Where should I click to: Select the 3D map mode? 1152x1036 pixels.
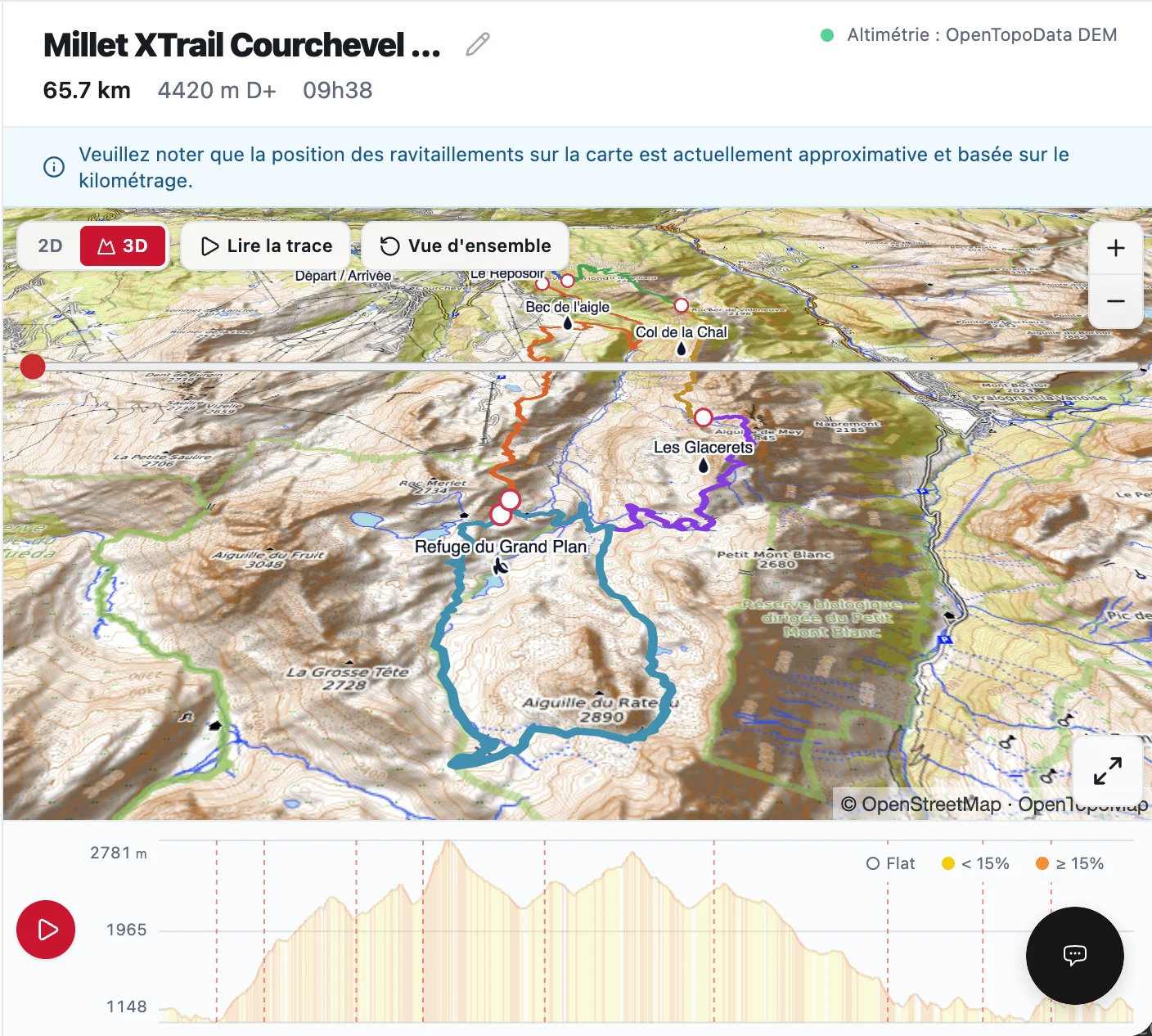123,245
